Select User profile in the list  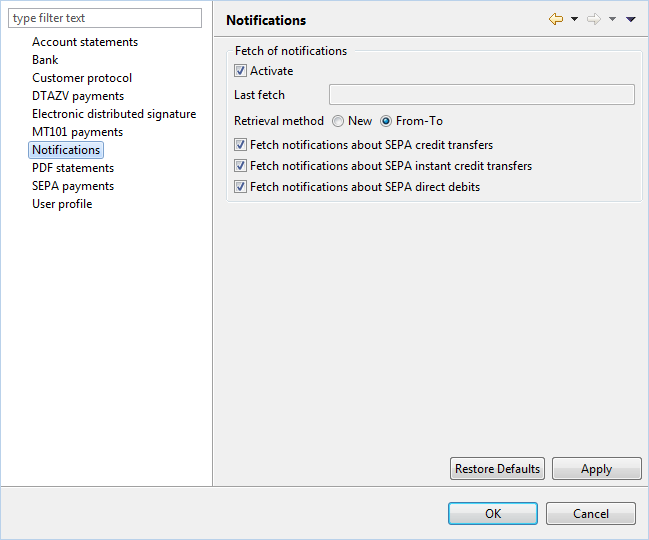62,204
